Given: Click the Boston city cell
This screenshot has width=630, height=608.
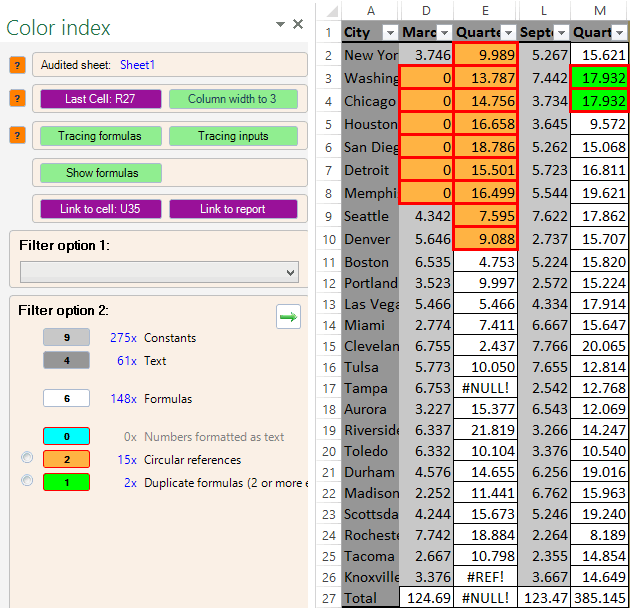Looking at the screenshot, I should (370, 262).
